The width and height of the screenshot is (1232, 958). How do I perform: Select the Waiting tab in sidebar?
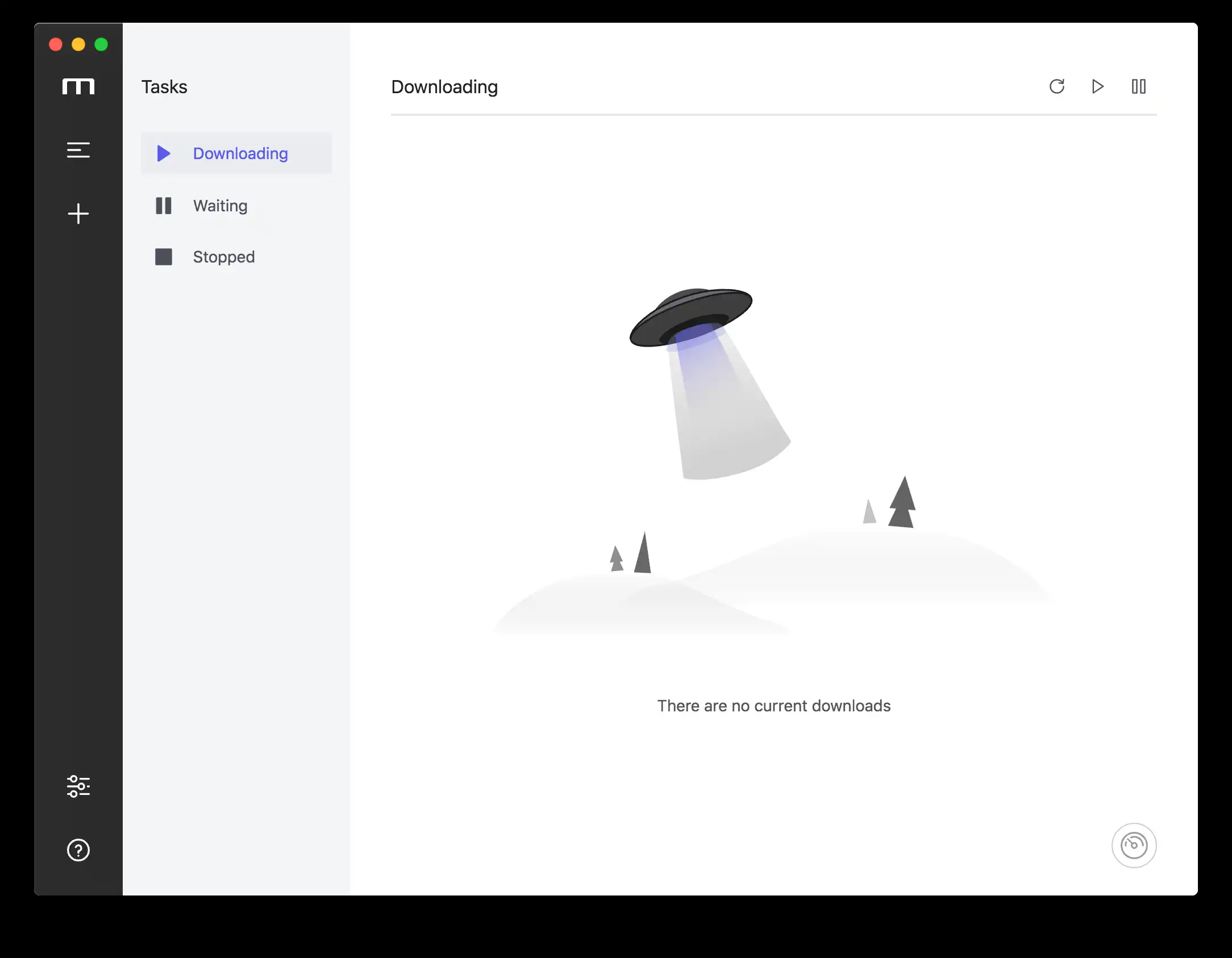pyautogui.click(x=220, y=205)
